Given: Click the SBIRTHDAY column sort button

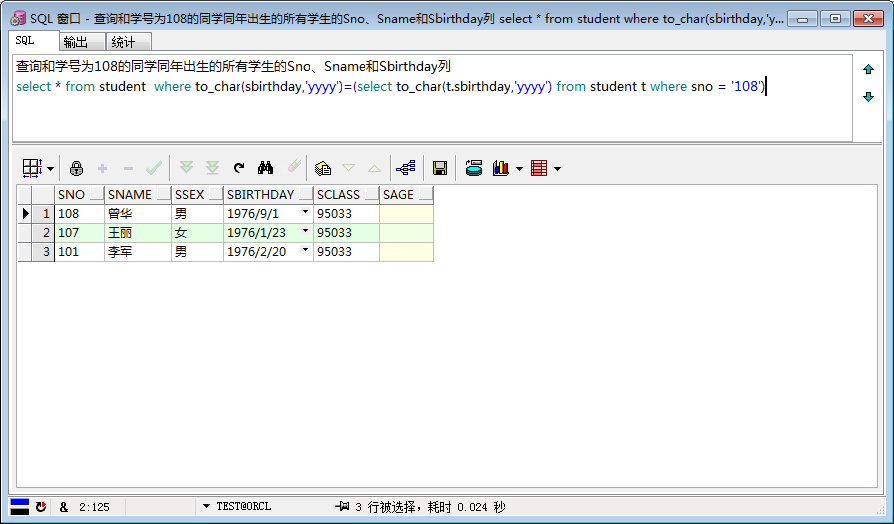Looking at the screenshot, I should point(307,194).
